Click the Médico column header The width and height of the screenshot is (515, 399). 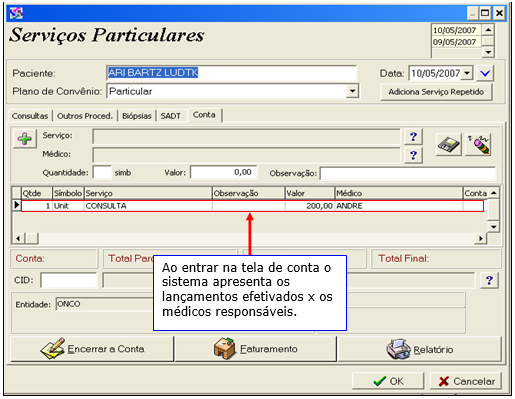(x=399, y=193)
